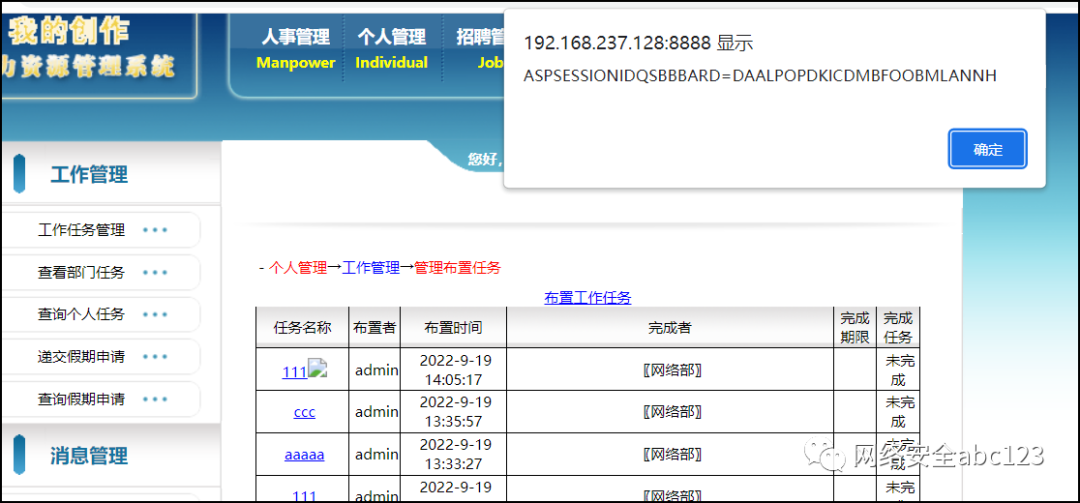The width and height of the screenshot is (1080, 503).
Task: Open 递交假期申请 from the sidebar
Action: tap(81, 357)
